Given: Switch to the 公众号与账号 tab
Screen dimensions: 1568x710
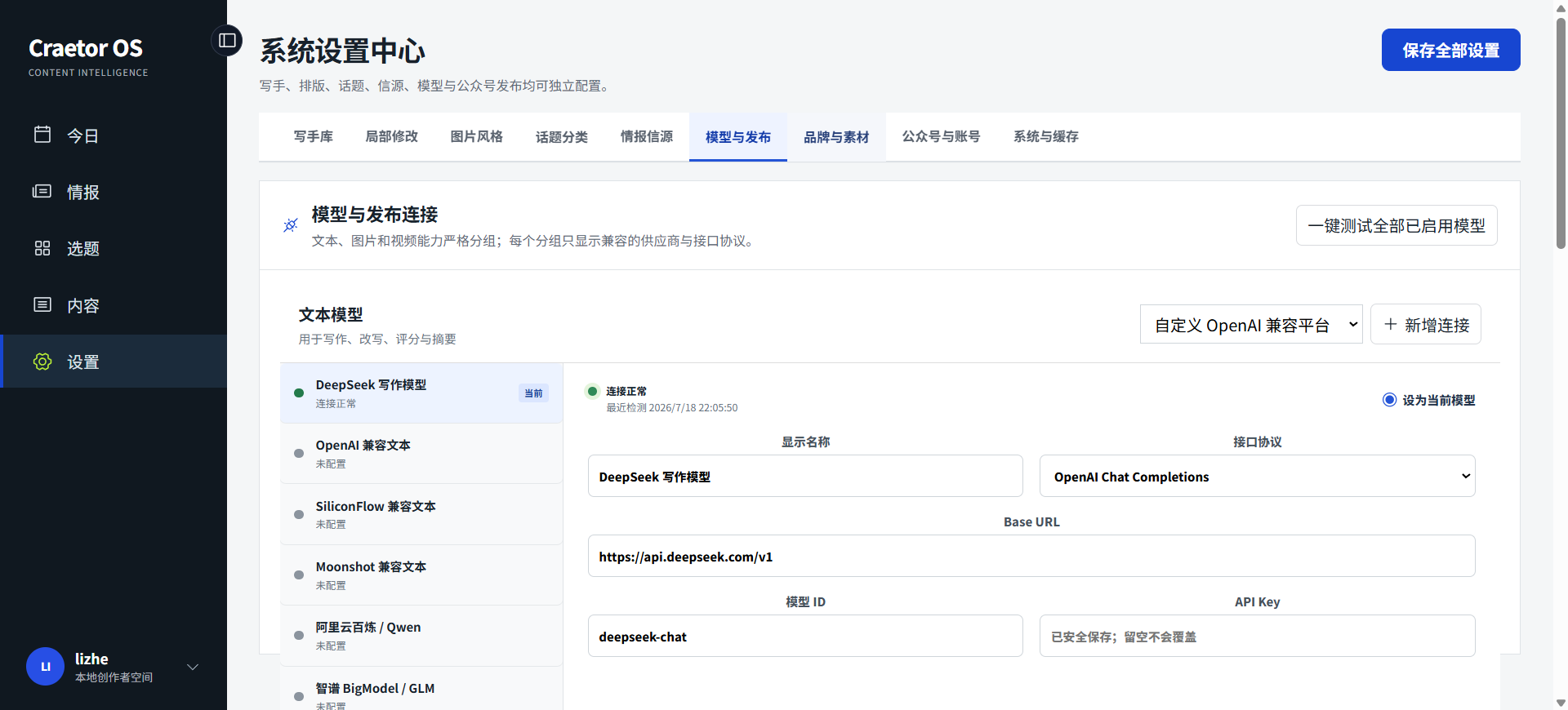Looking at the screenshot, I should click(942, 136).
